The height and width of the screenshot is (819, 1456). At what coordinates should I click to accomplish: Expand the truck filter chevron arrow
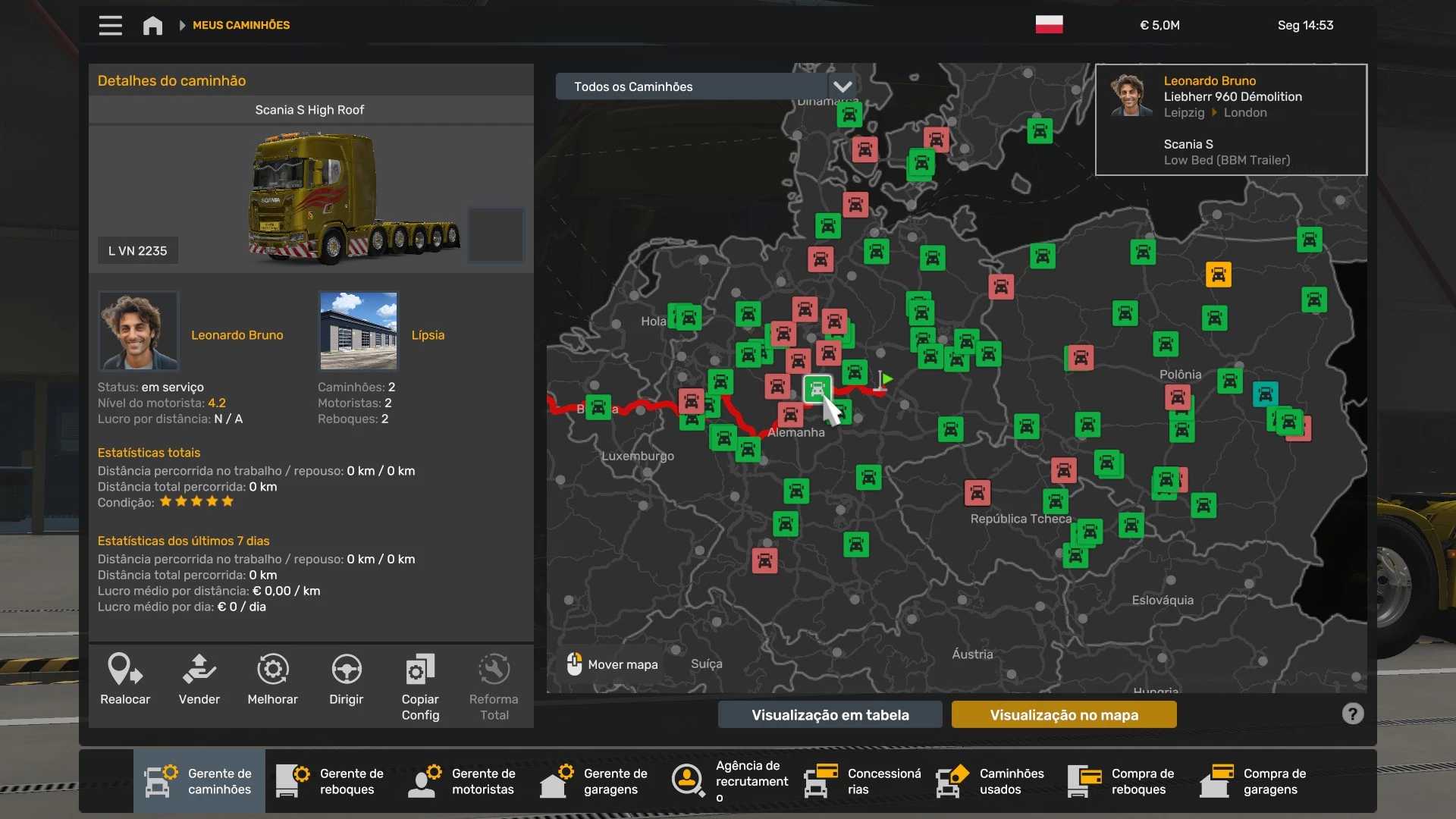843,86
